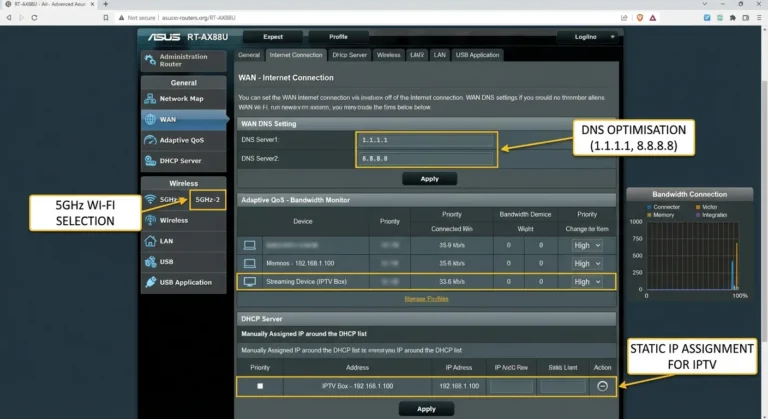768x419 pixels.
Task: Apply WAN DNS settings
Action: pyautogui.click(x=430, y=179)
